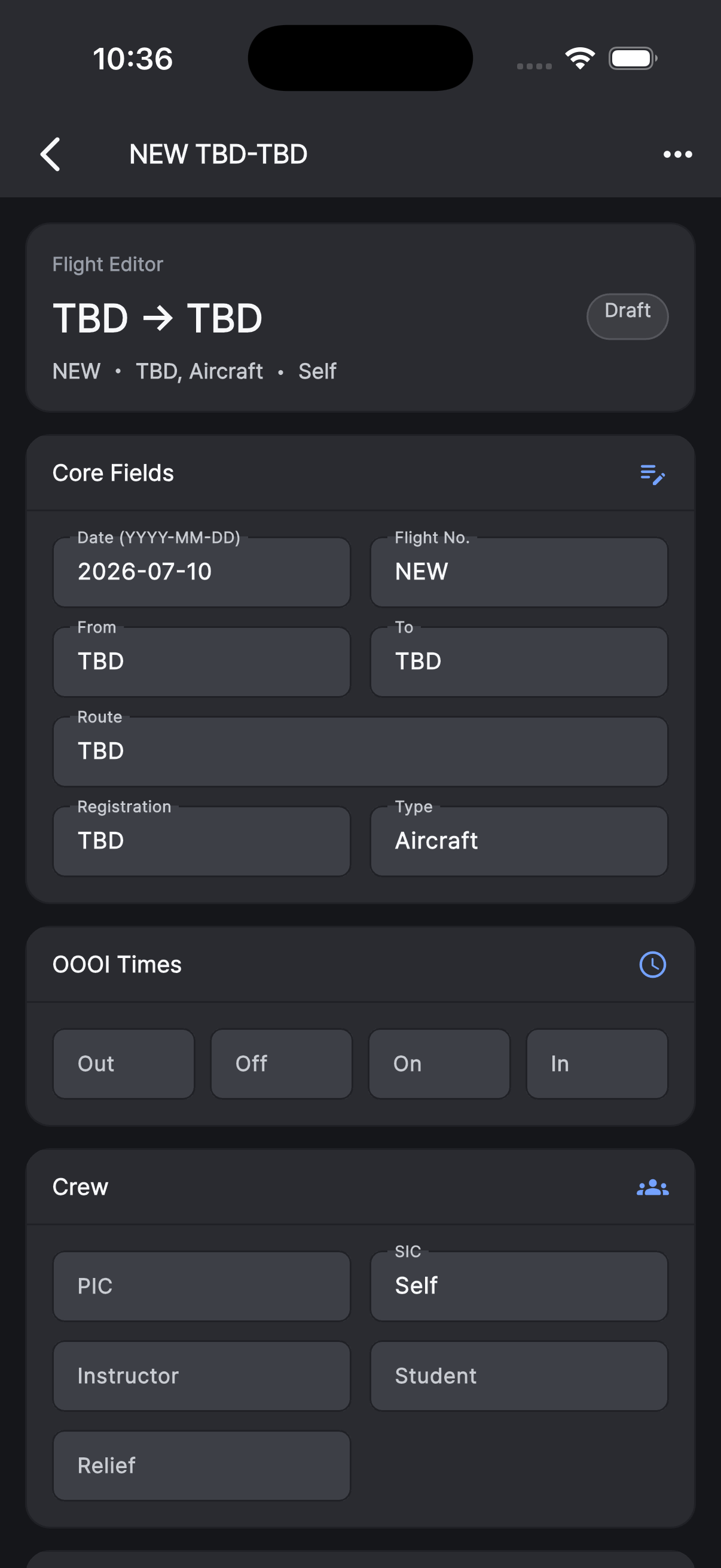Tap the Crew people group icon

652,1187
